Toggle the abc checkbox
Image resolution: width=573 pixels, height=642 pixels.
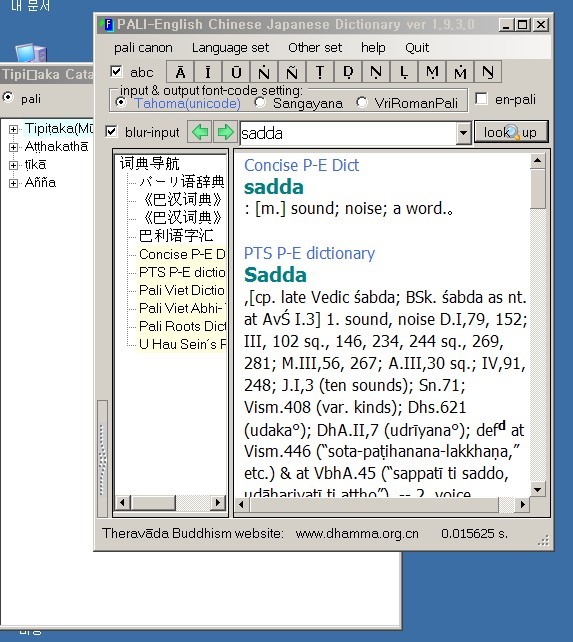[116, 72]
